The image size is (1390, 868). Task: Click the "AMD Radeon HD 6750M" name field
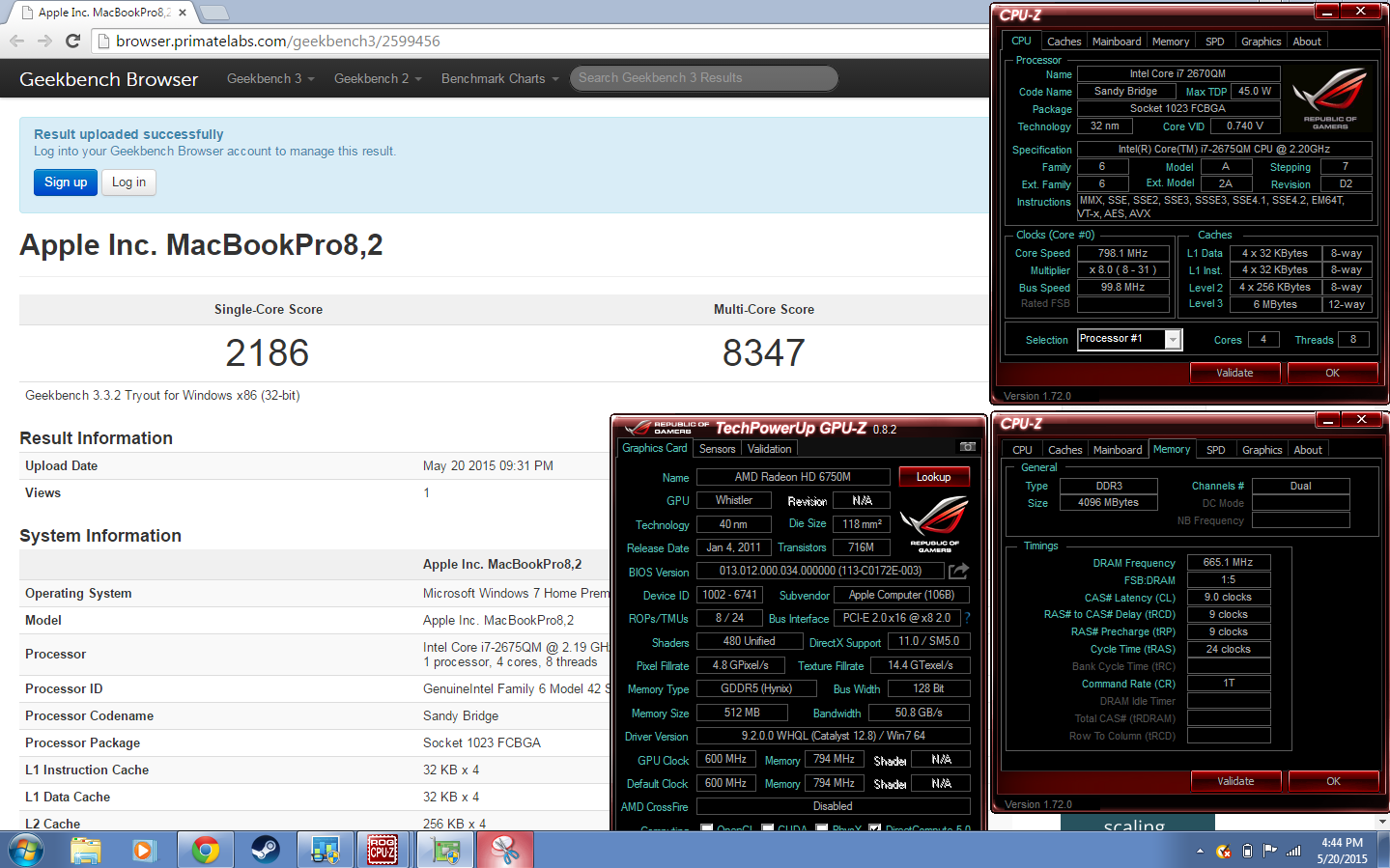tap(793, 477)
